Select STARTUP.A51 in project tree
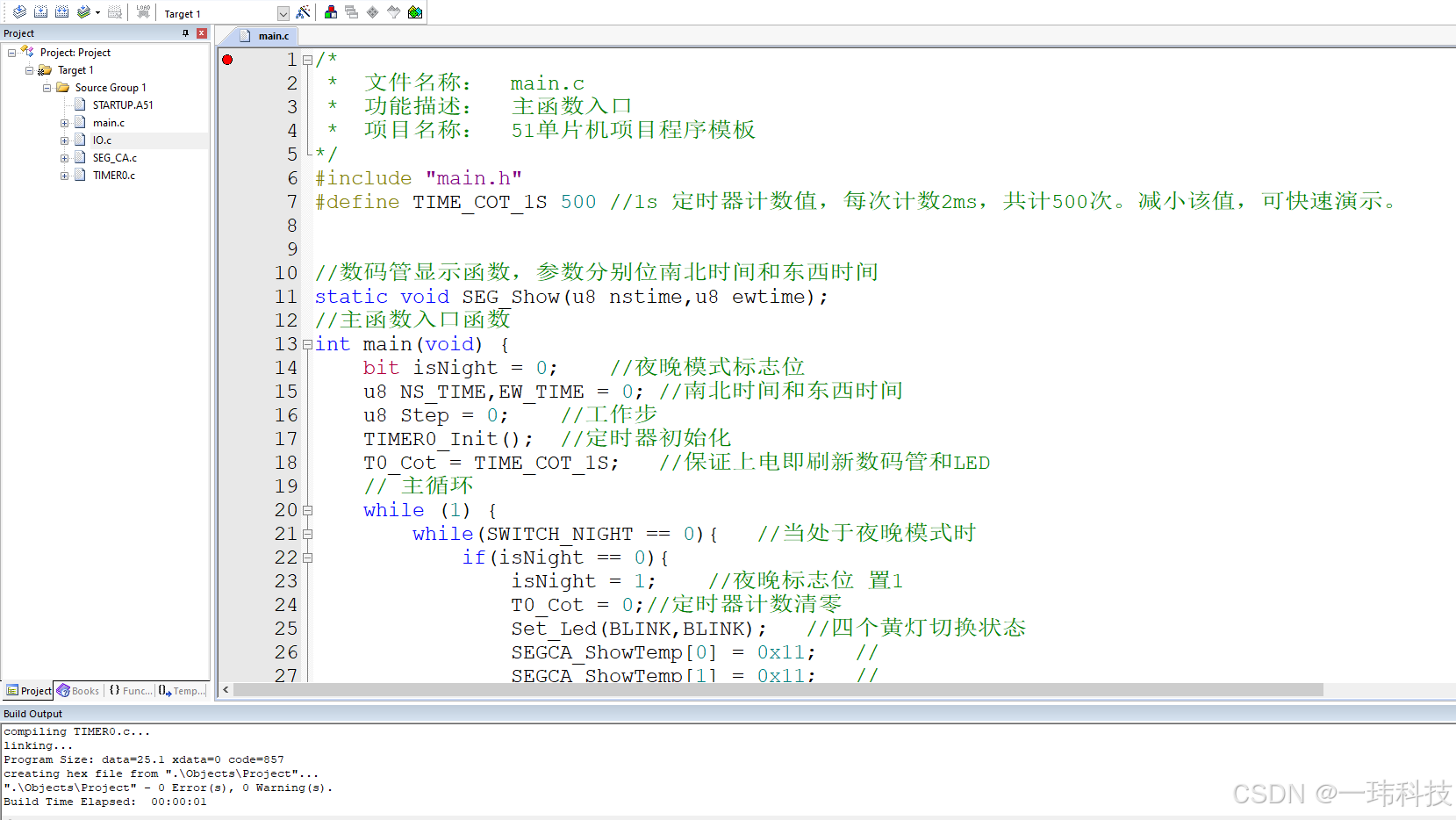 coord(123,105)
